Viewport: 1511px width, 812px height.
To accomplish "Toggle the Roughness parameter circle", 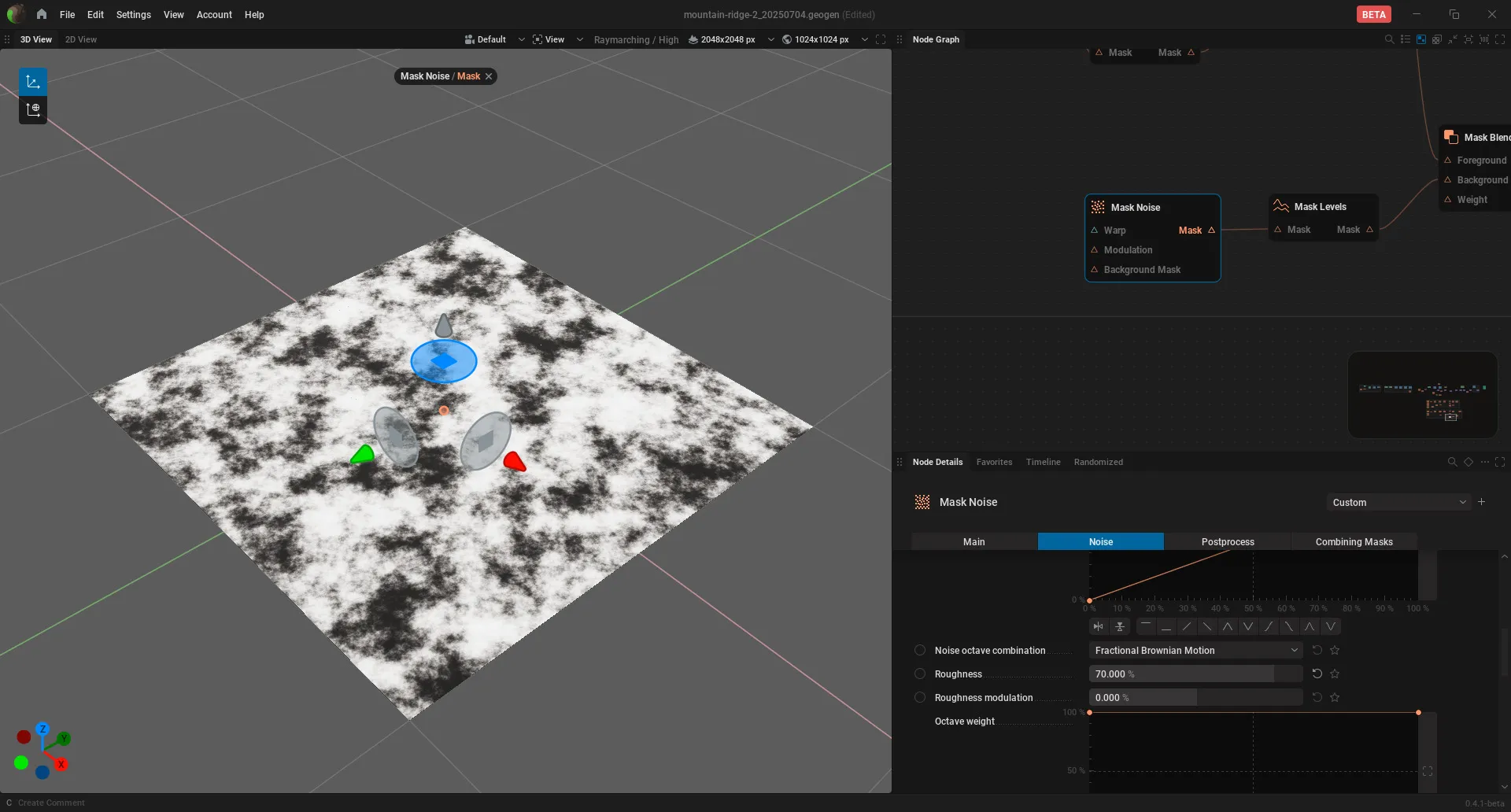I will click(920, 674).
